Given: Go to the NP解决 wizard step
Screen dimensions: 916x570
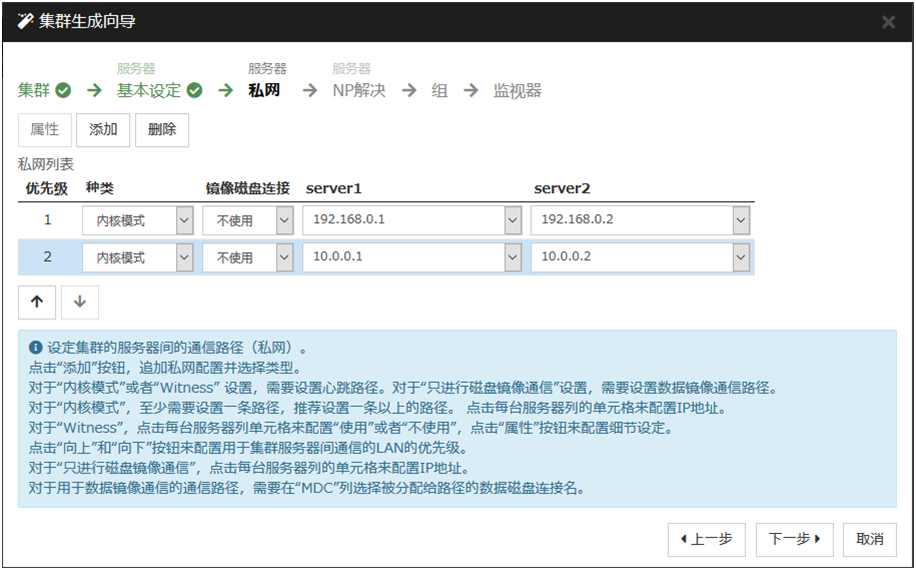Looking at the screenshot, I should pyautogui.click(x=359, y=91).
